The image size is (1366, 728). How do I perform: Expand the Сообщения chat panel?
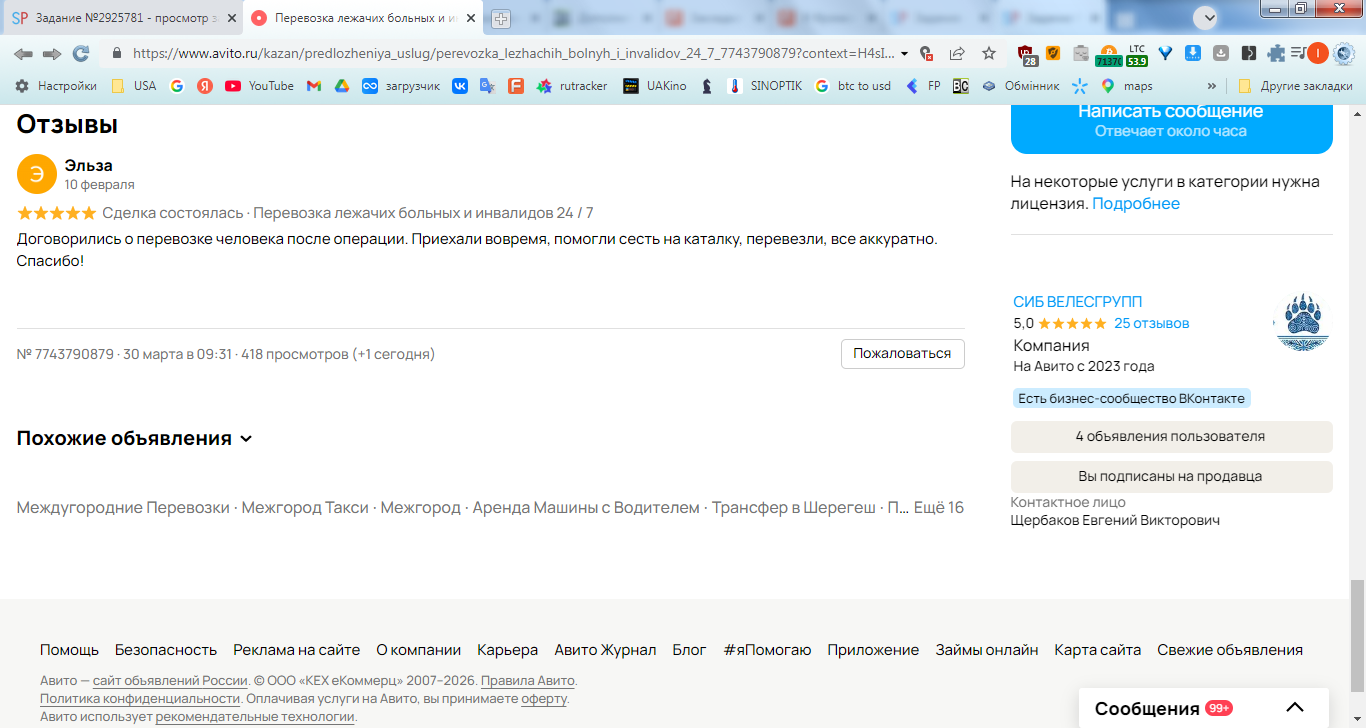click(1204, 708)
